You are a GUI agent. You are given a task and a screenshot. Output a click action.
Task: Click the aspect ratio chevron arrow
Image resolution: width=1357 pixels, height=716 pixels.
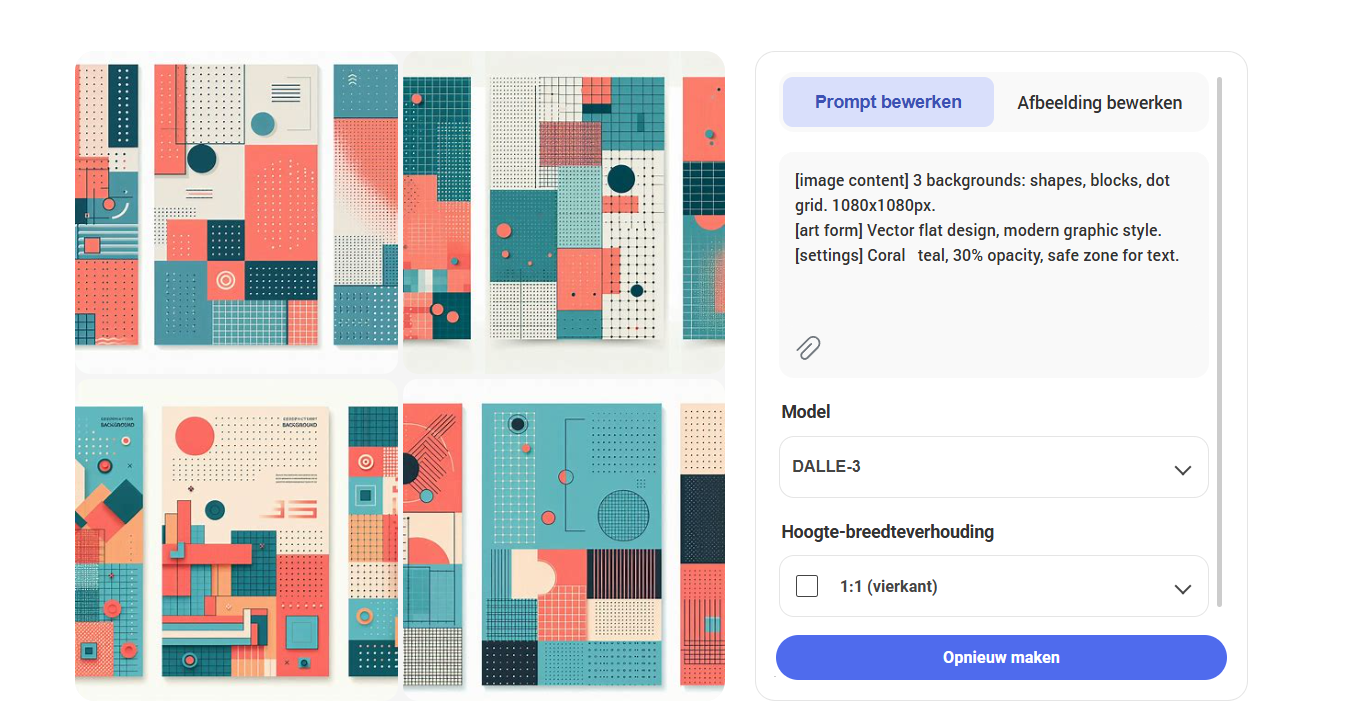coord(1182,588)
